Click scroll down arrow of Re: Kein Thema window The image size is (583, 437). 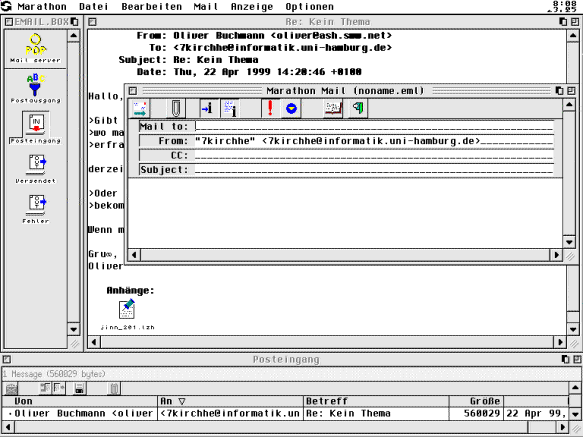[x=573, y=330]
